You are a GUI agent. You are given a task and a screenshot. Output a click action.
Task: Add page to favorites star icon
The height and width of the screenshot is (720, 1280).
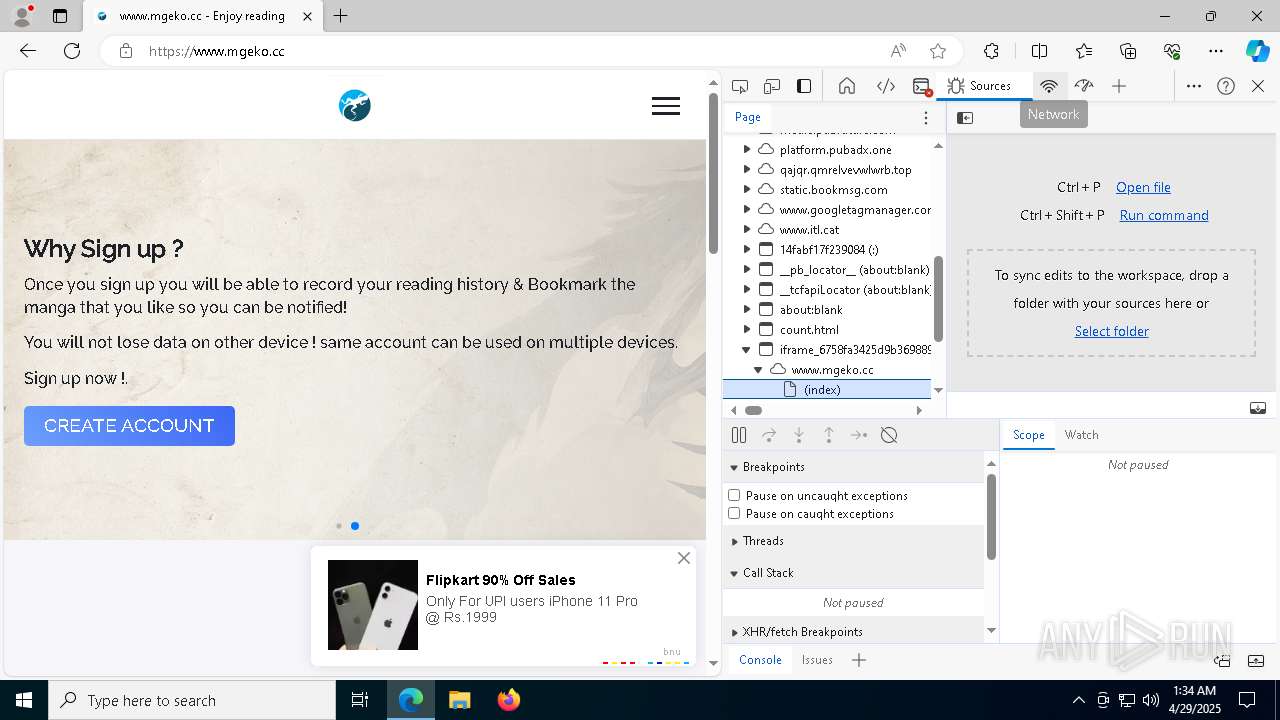937,51
